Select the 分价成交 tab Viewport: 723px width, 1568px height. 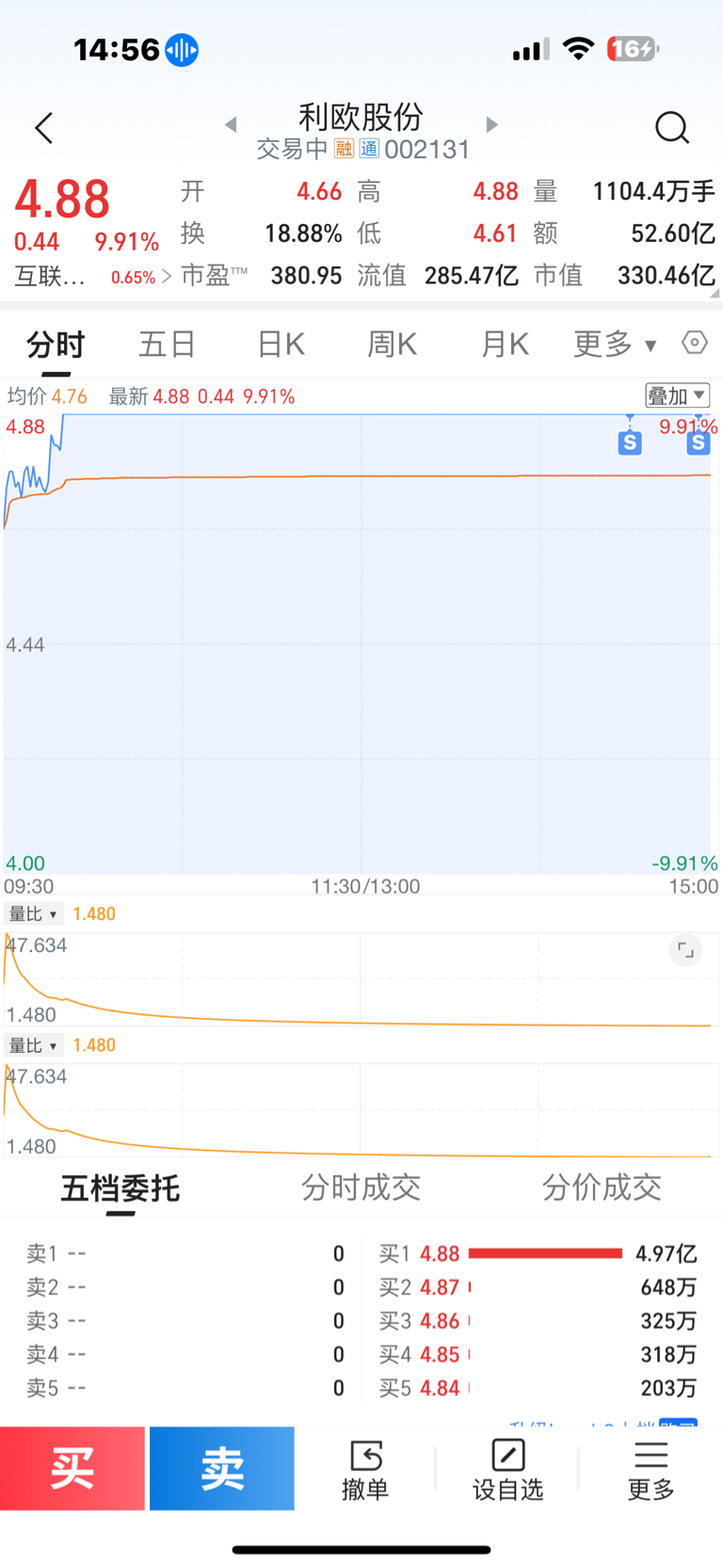pos(602,1188)
